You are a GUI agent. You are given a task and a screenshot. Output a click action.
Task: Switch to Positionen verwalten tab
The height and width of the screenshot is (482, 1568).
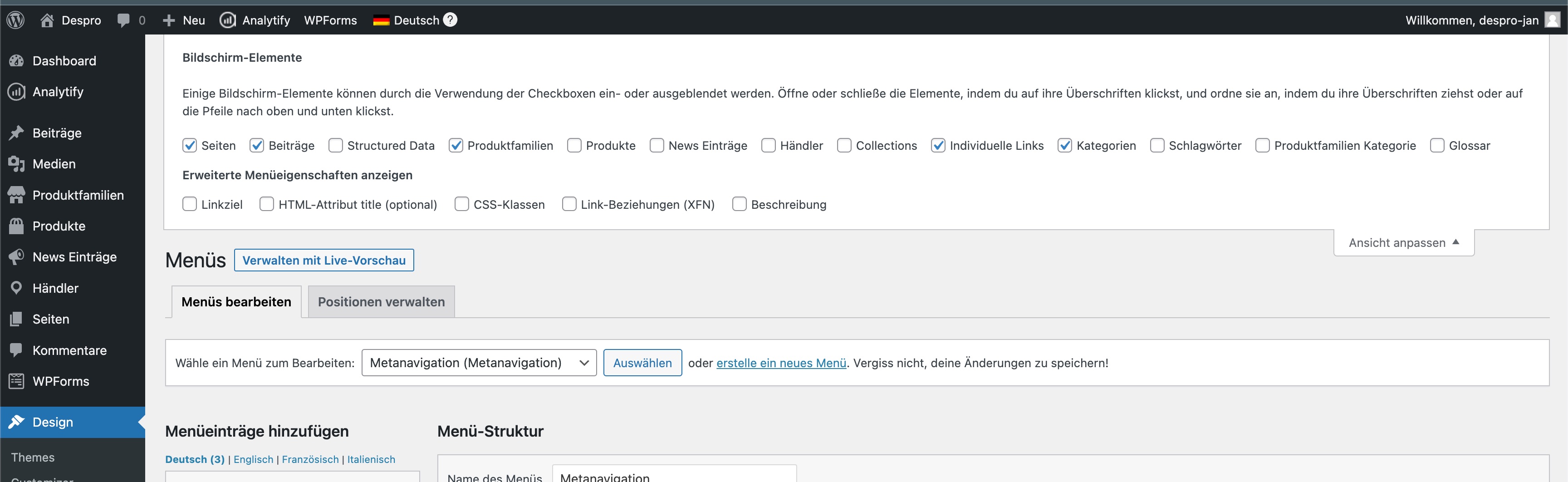pos(381,302)
